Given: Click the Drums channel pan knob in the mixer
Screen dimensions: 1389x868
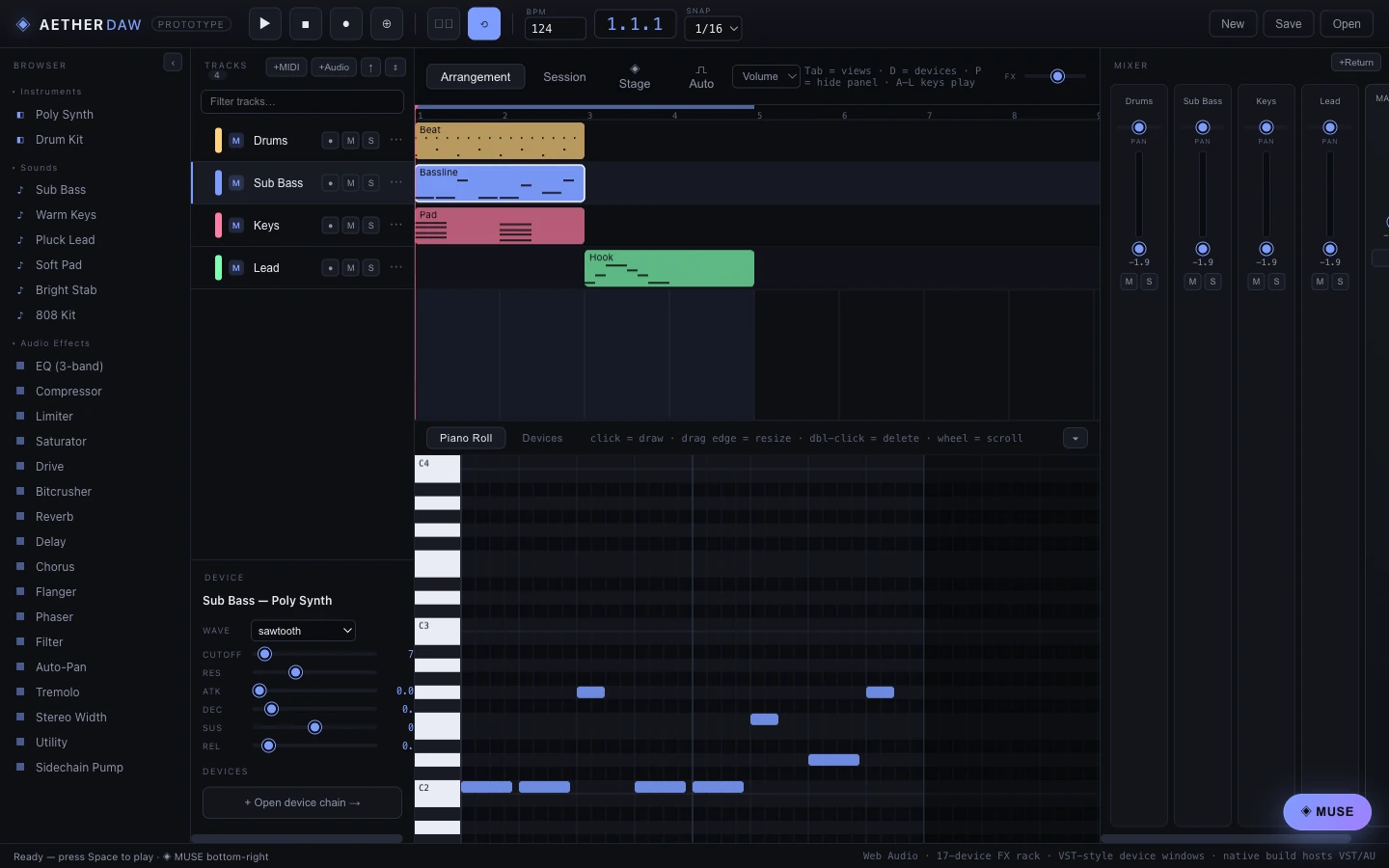Looking at the screenshot, I should click(x=1139, y=127).
